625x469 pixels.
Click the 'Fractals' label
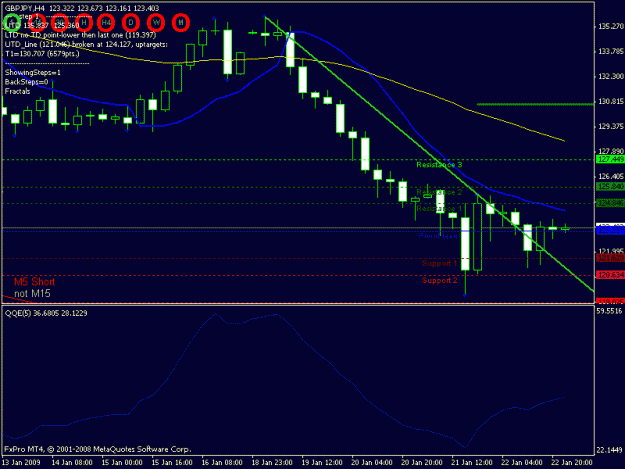pos(18,91)
